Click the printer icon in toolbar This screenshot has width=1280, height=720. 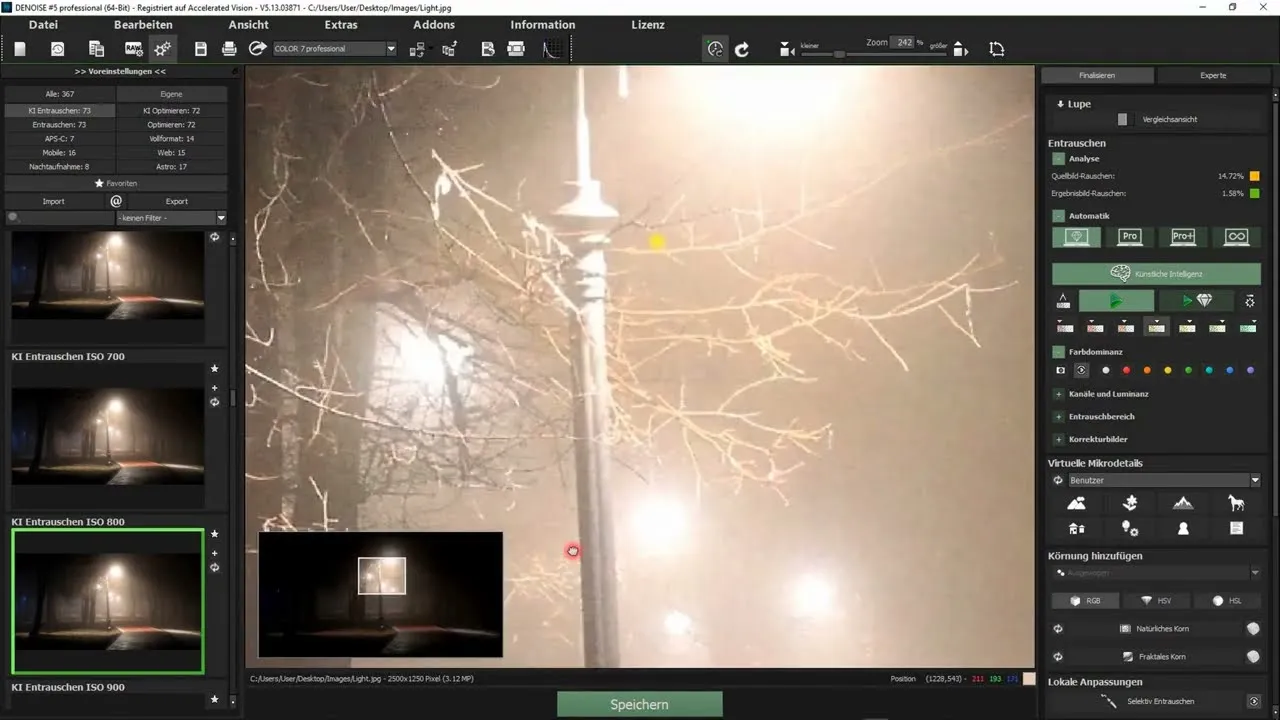click(x=229, y=48)
